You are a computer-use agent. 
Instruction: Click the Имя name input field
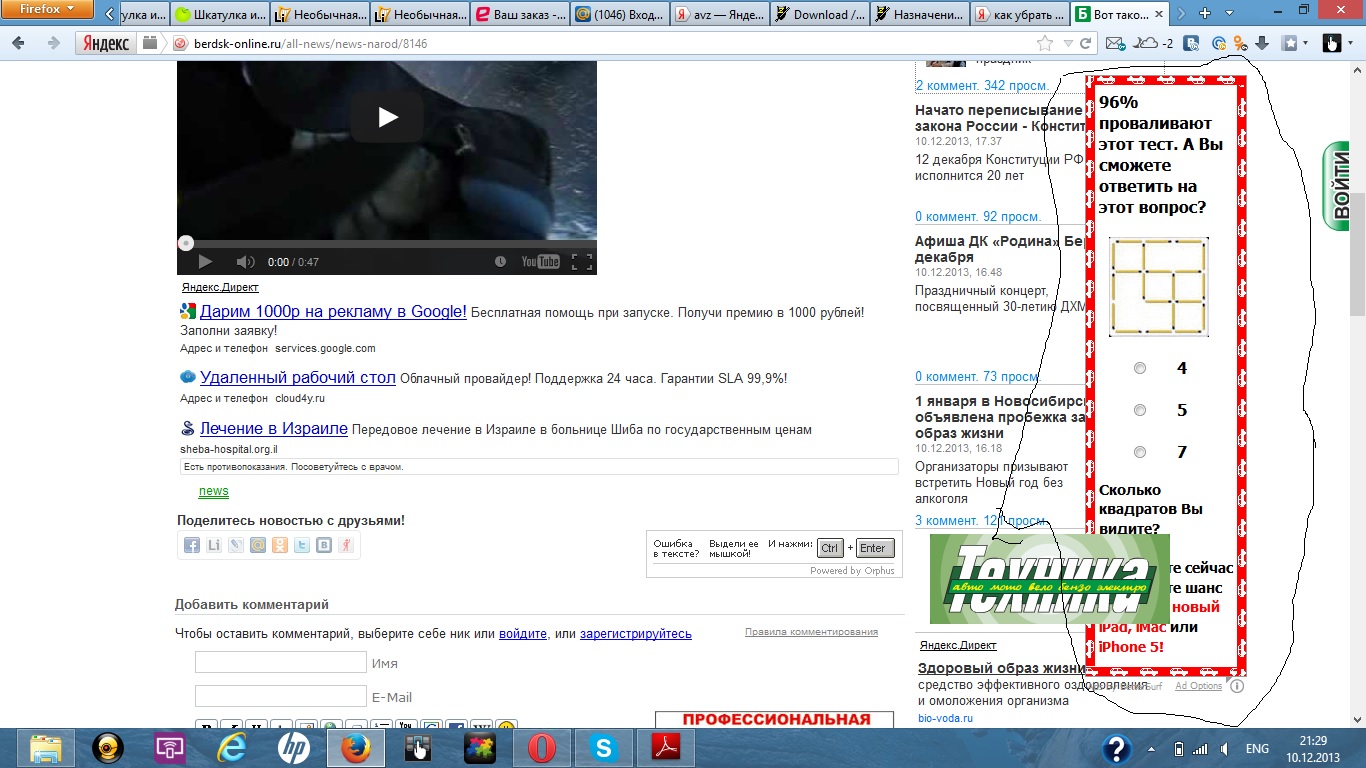coord(281,662)
